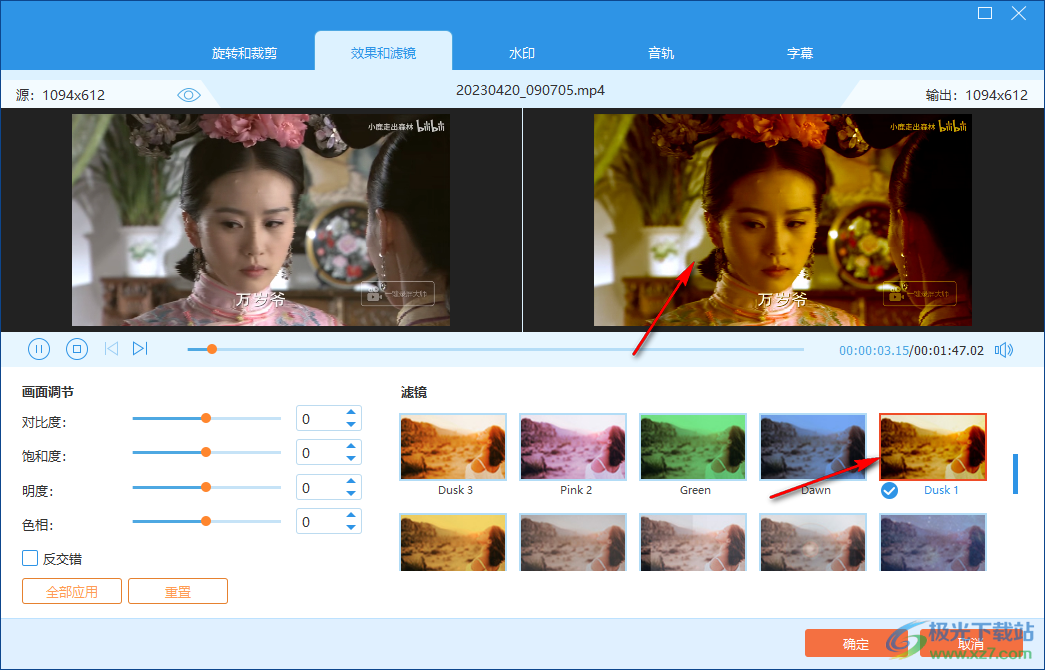Close the editor window
The image size is (1045, 670).
coord(1018,13)
